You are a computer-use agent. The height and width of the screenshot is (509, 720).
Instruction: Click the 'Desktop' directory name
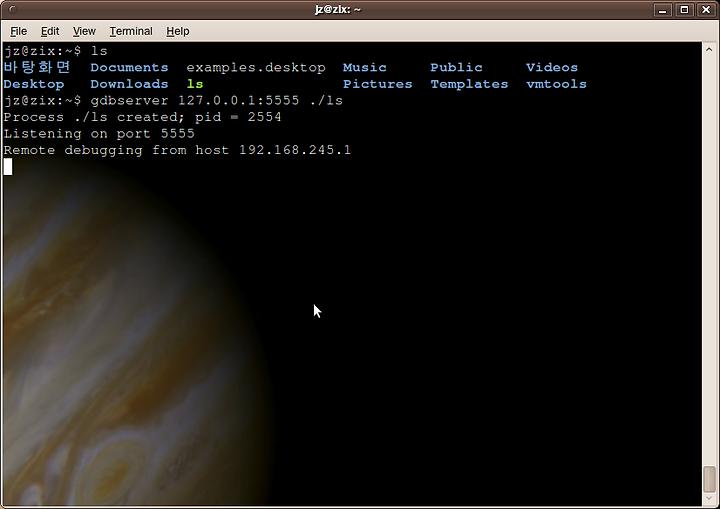pos(34,84)
